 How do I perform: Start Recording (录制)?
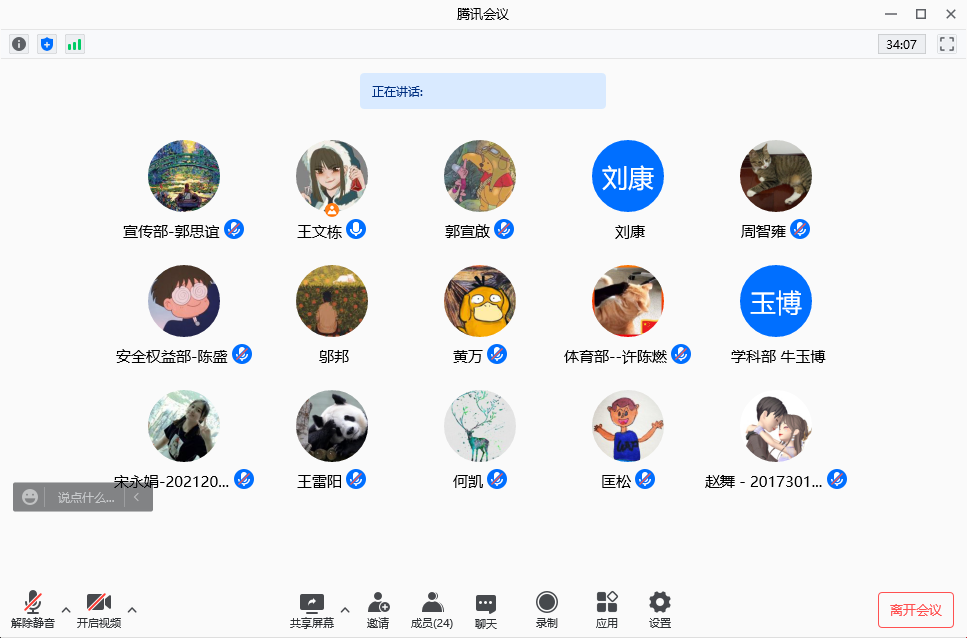click(546, 609)
